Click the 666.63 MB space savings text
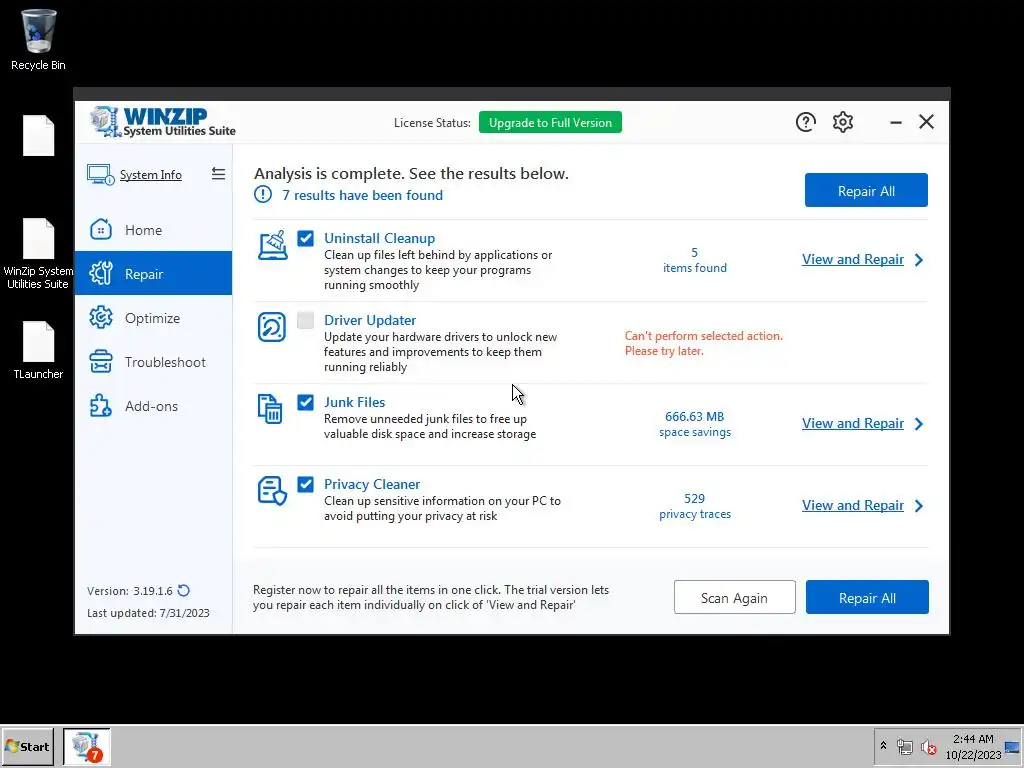Image resolution: width=1024 pixels, height=768 pixels. coord(695,424)
